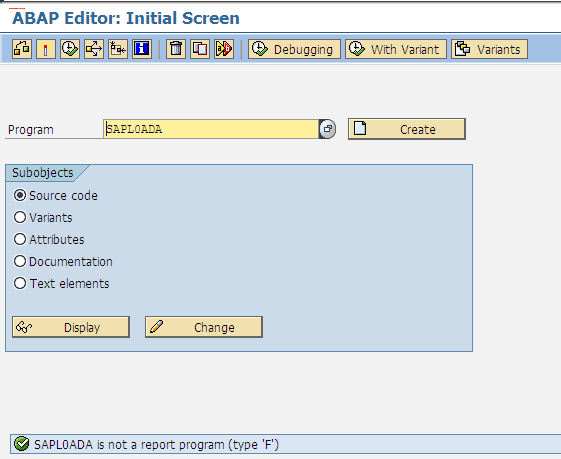Select the Documentation radio button
561x459 pixels.
(x=20, y=261)
